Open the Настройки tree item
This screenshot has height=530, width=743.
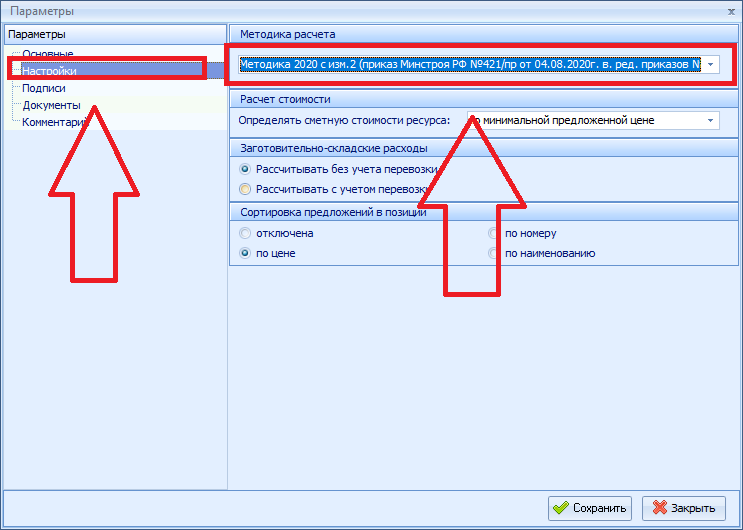point(50,71)
